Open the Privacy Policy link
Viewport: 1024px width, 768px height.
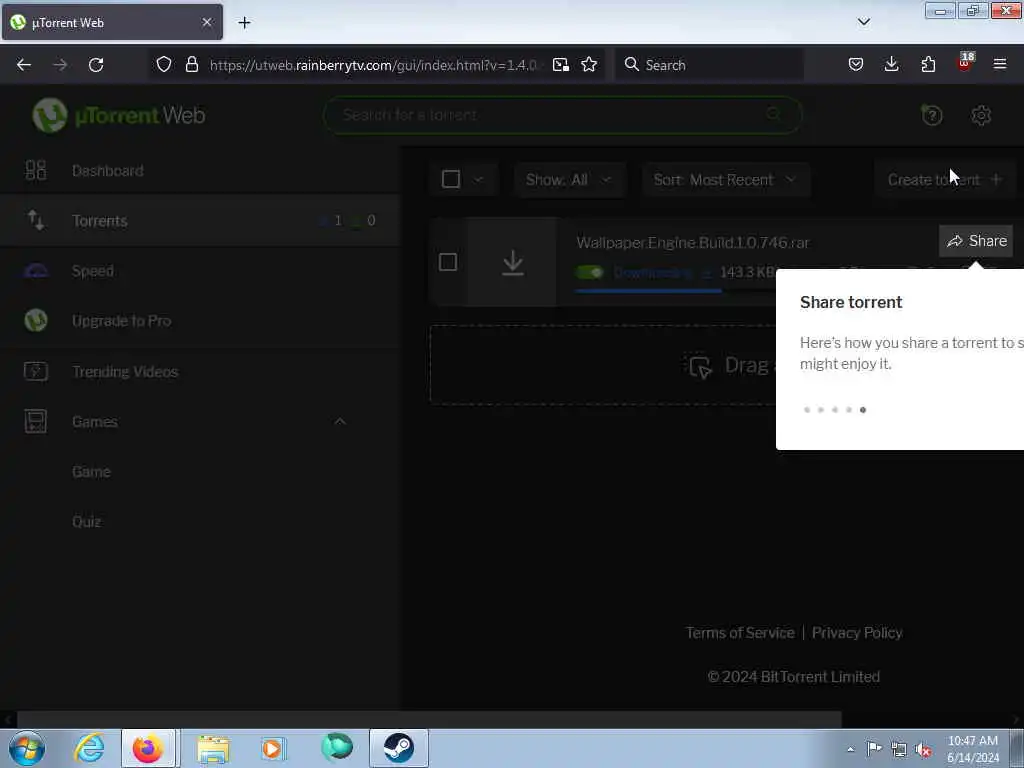(x=857, y=633)
